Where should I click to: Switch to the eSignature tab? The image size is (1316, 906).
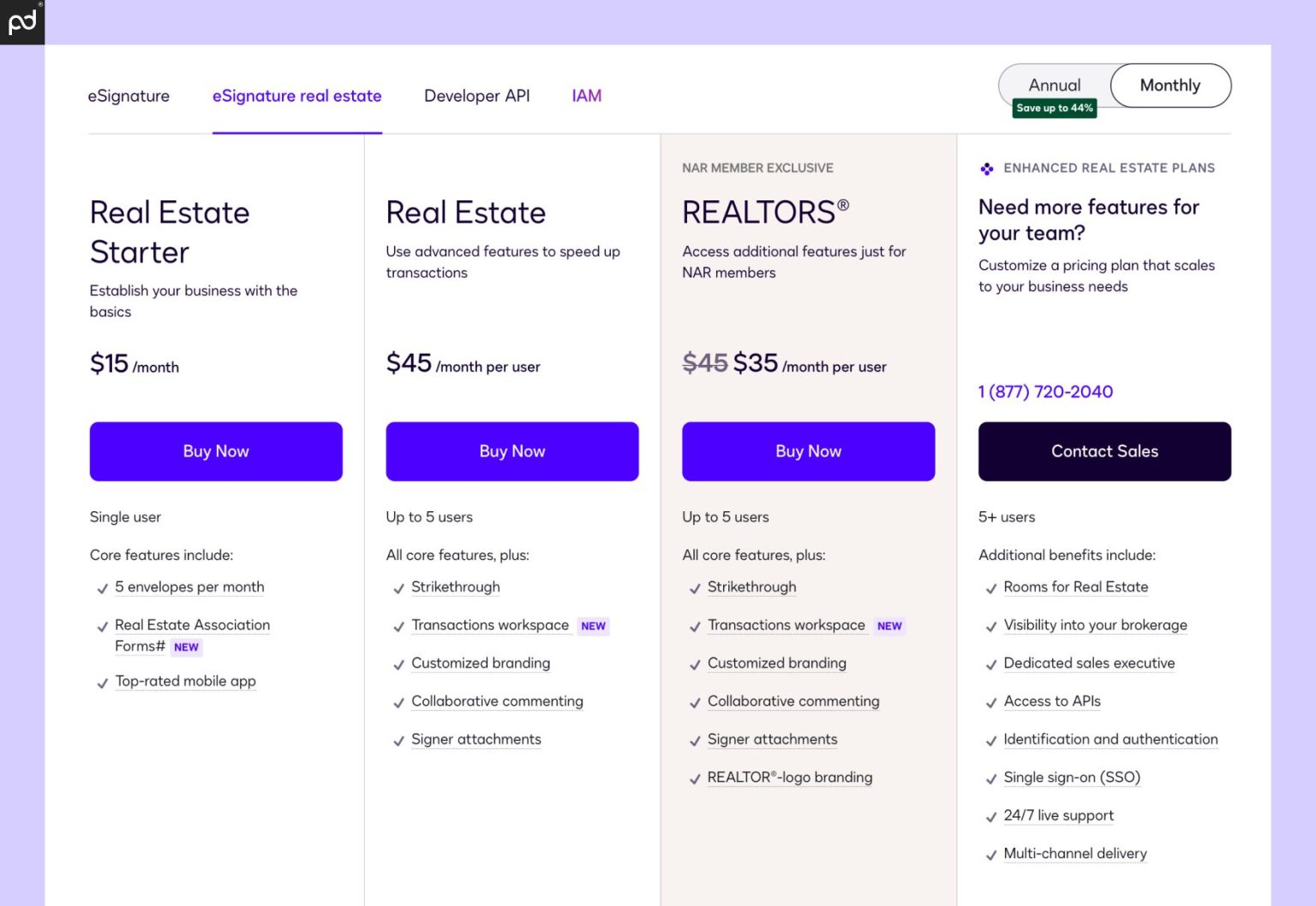tap(129, 96)
